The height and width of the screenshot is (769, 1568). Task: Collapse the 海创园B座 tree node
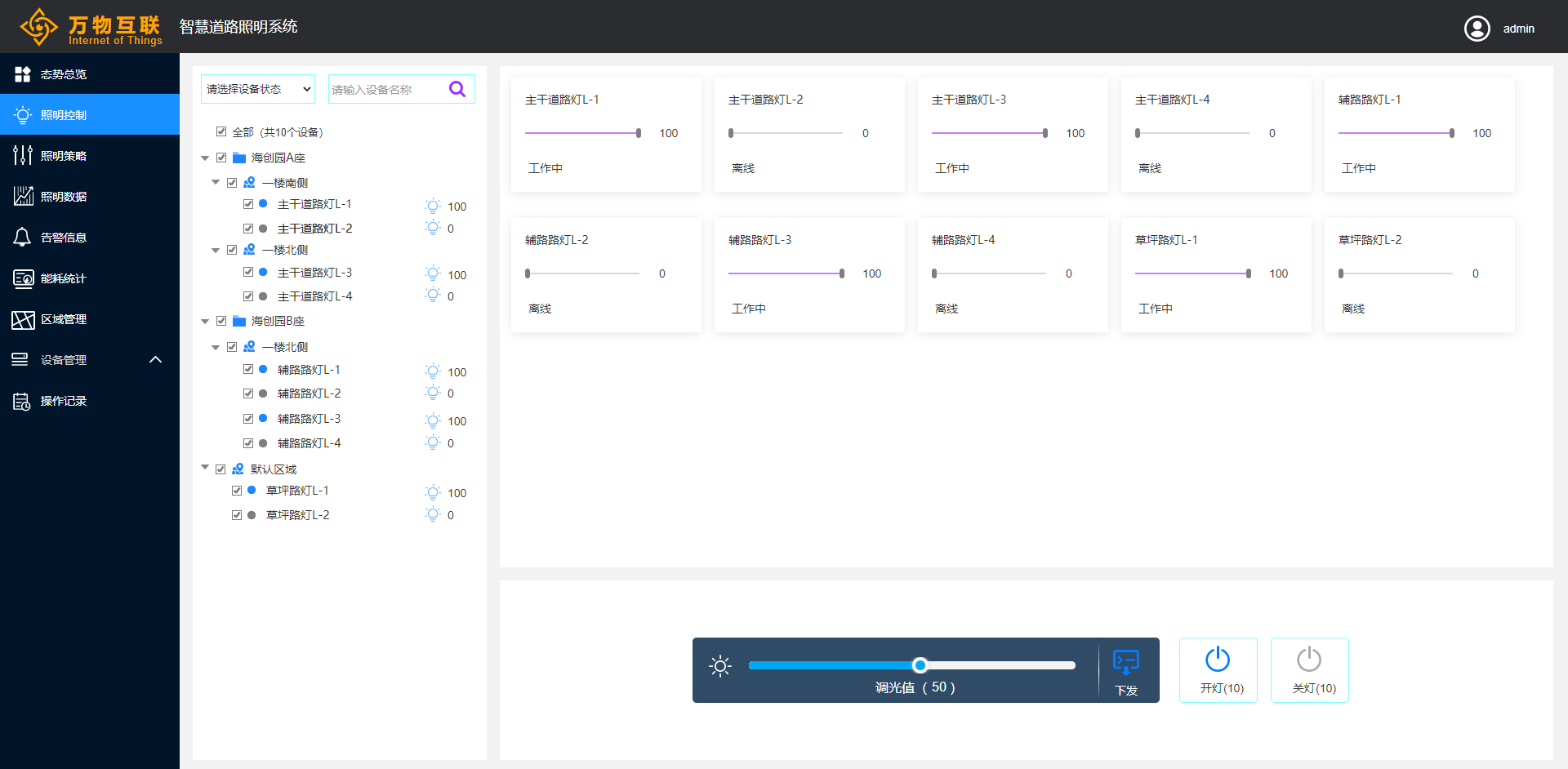(x=205, y=322)
